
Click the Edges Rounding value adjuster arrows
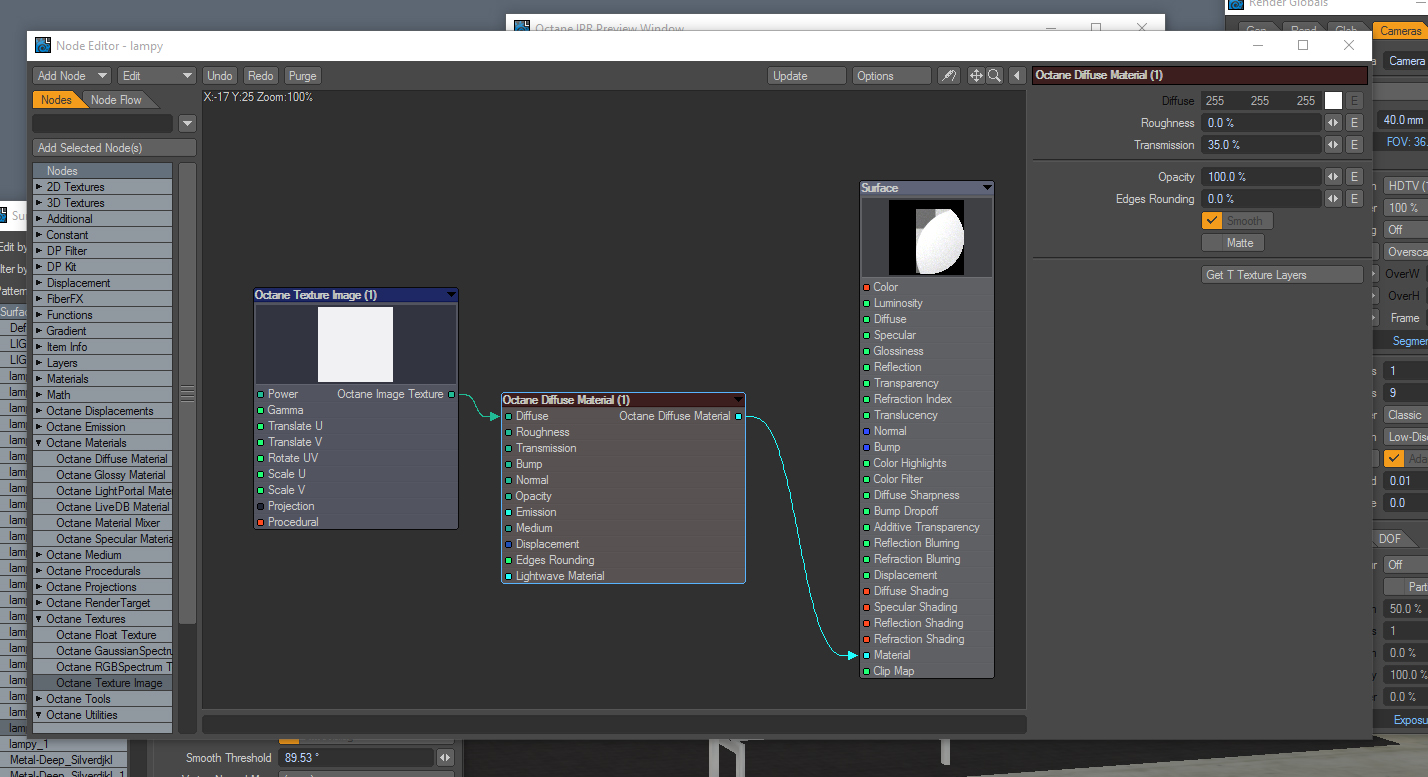point(1333,199)
